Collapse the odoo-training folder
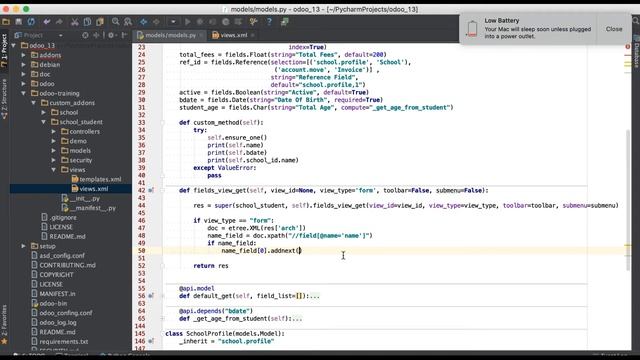The image size is (640, 360). click(23, 93)
